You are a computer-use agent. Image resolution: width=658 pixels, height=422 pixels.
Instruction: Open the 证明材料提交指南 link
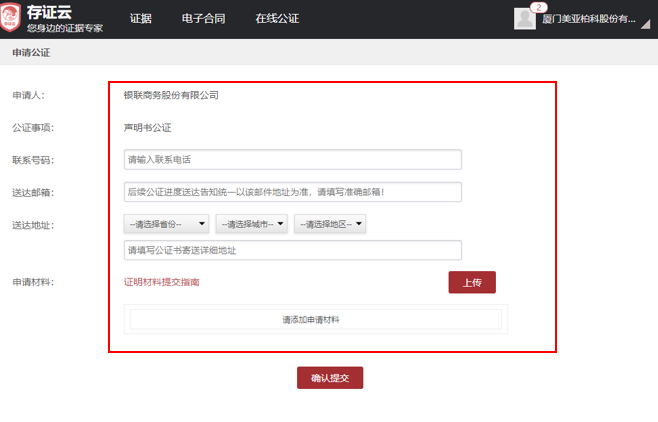tap(162, 282)
